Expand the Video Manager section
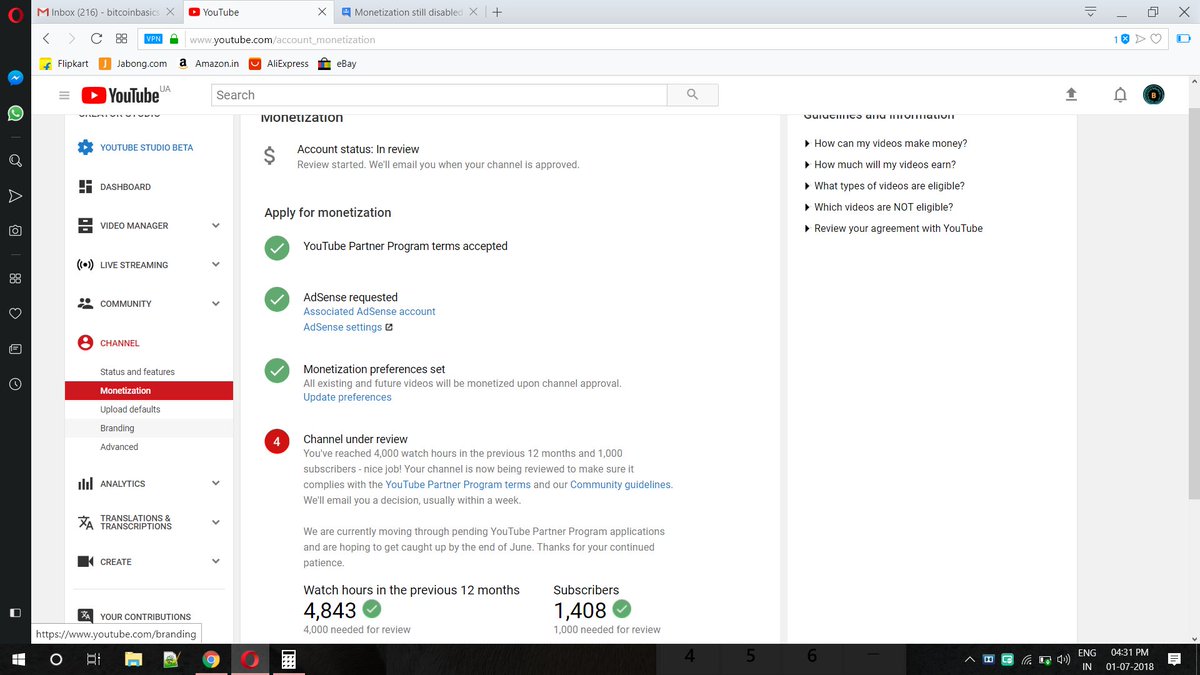This screenshot has height=675, width=1200. tap(216, 226)
